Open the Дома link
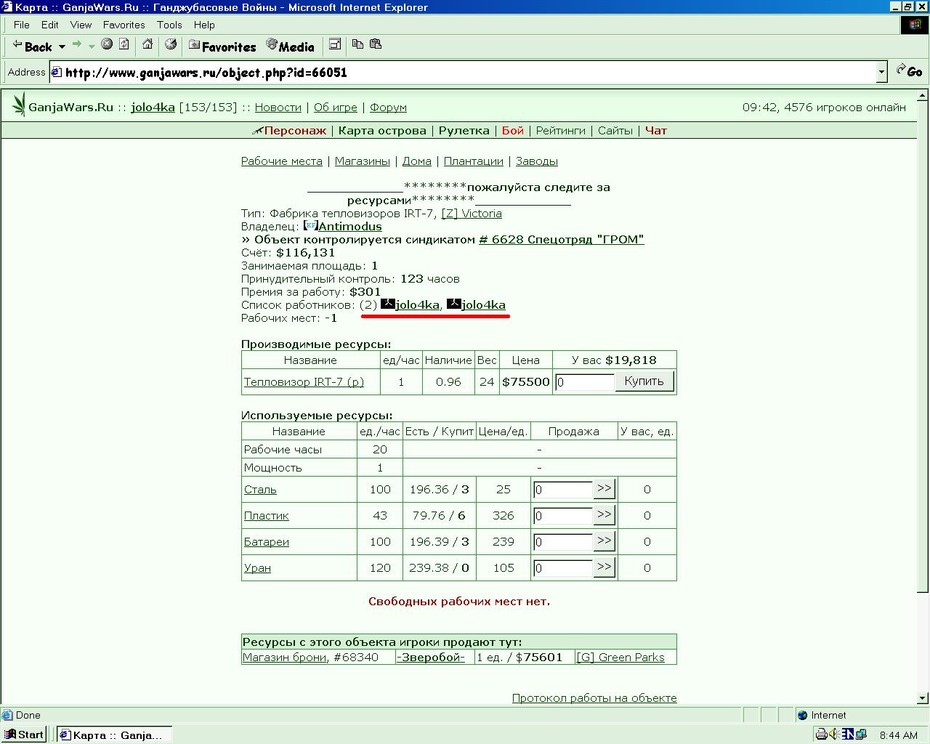 [x=417, y=161]
